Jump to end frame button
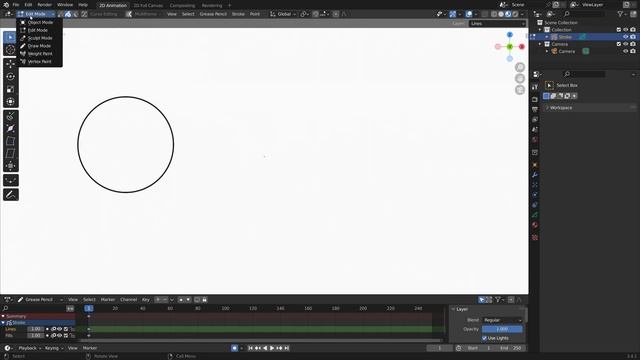Viewport: 640px width, 360px height. tap(287, 348)
